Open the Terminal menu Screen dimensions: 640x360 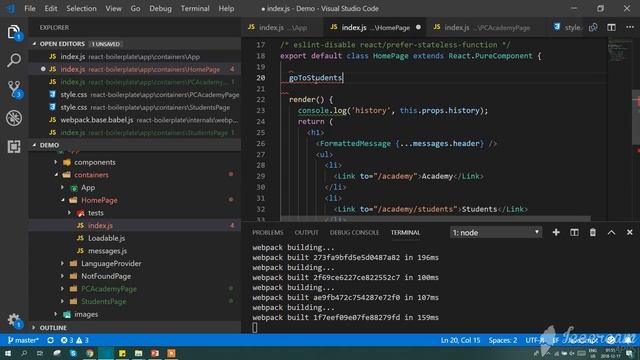tap(195, 8)
